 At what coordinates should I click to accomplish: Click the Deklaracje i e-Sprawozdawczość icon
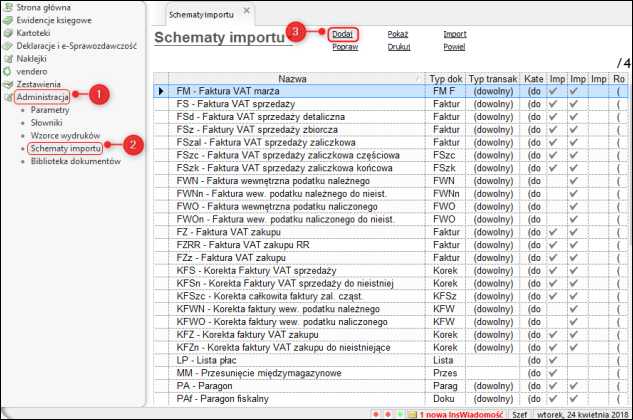[8, 46]
